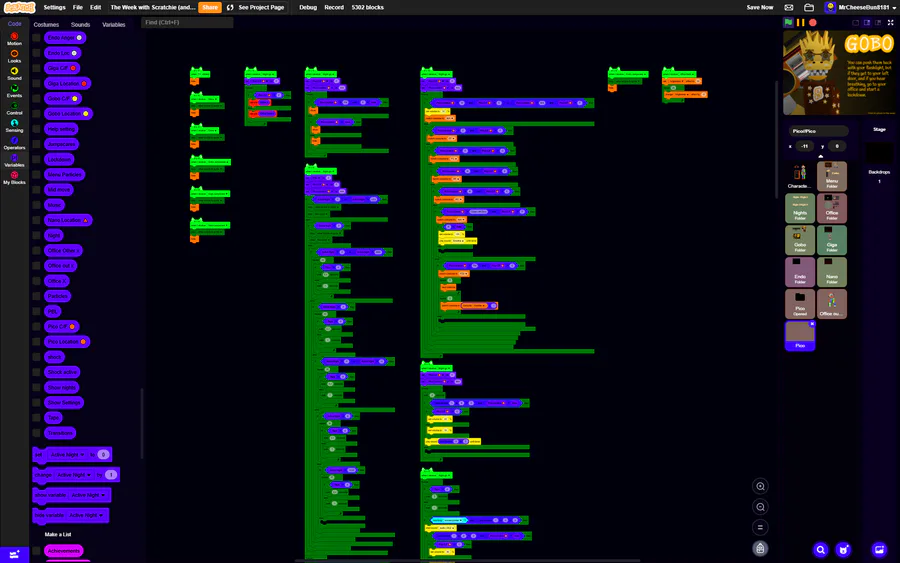Select the My Blocks category
900x563 pixels.
coord(14,178)
